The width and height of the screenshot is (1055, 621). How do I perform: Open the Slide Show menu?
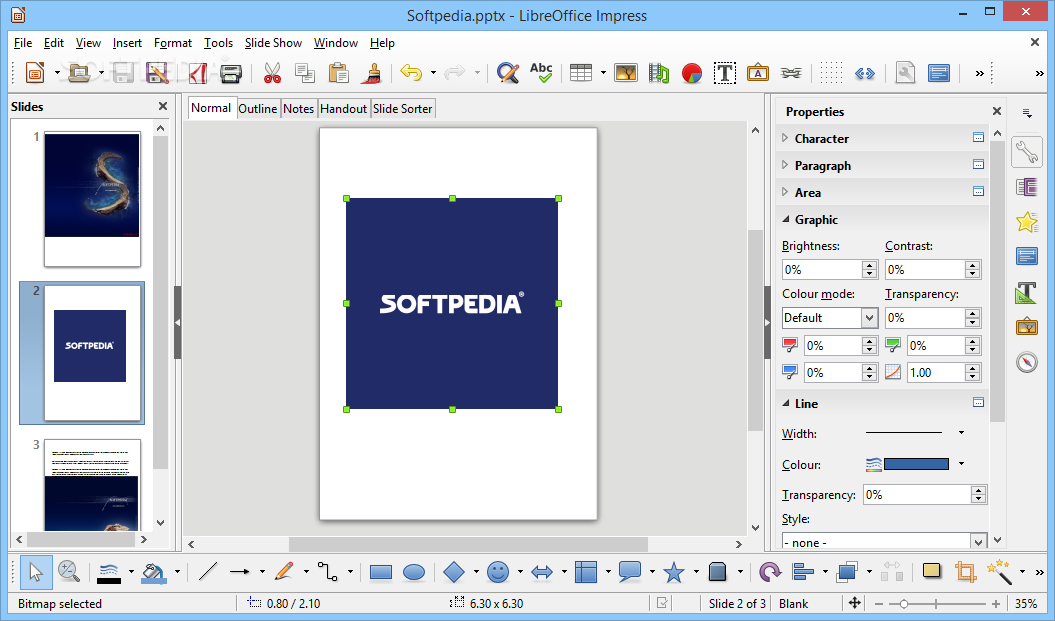pos(273,42)
